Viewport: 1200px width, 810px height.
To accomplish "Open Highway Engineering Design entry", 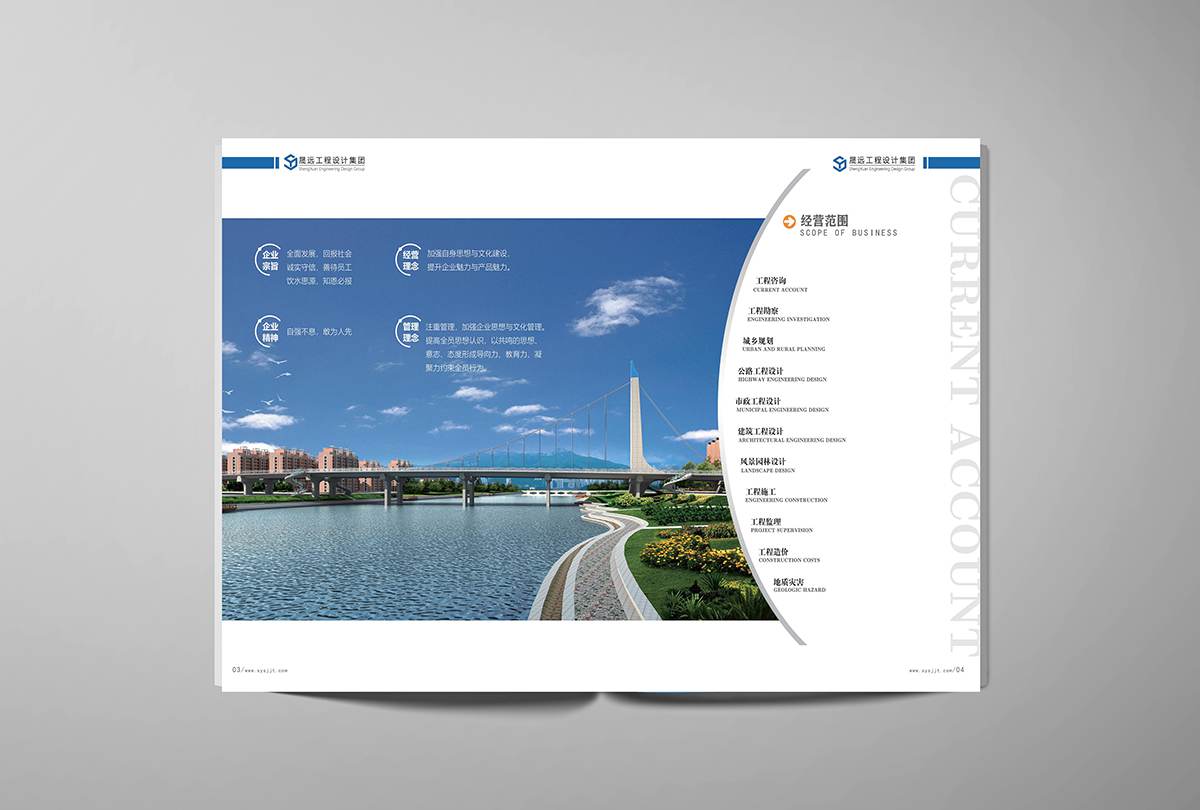I will (x=782, y=374).
